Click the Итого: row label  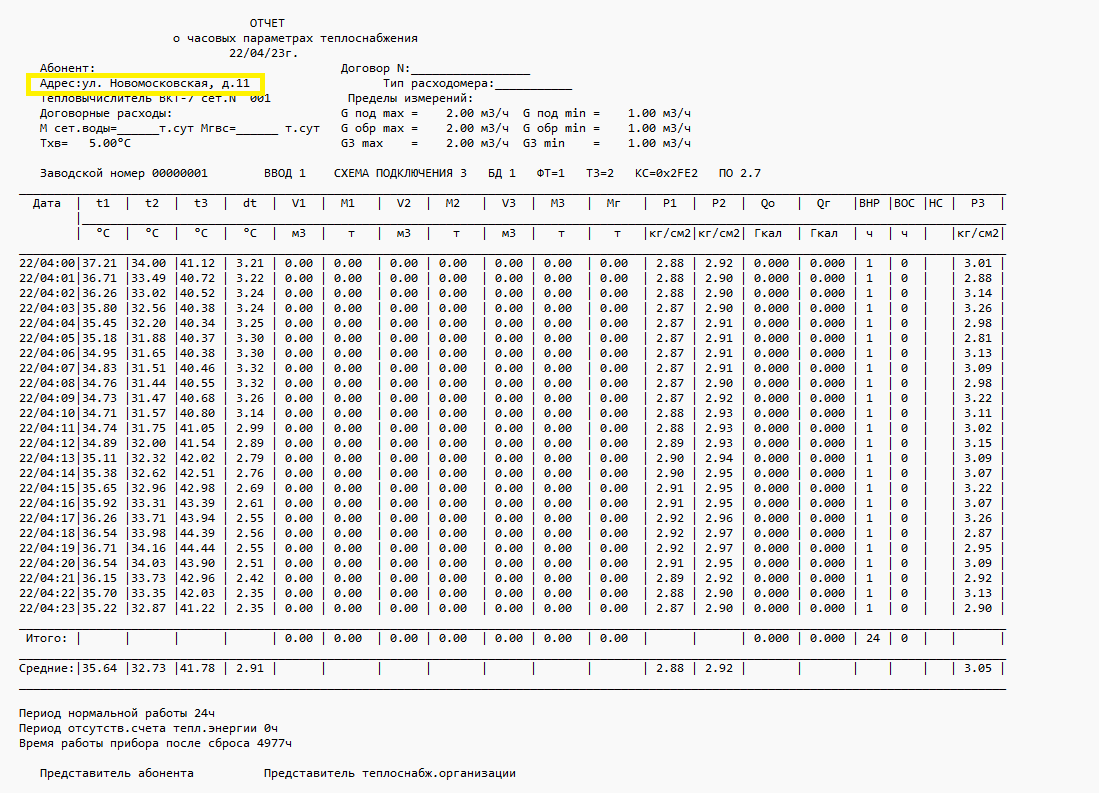tap(46, 638)
